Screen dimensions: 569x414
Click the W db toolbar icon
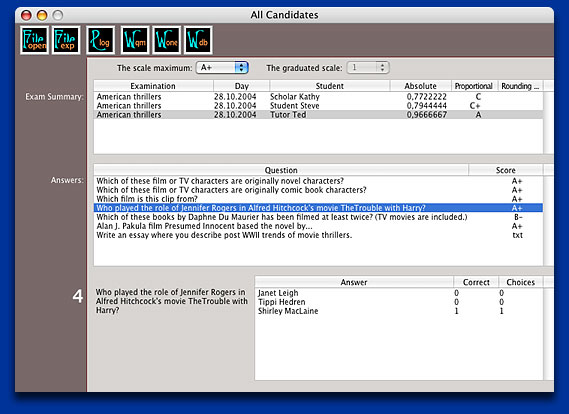point(198,40)
